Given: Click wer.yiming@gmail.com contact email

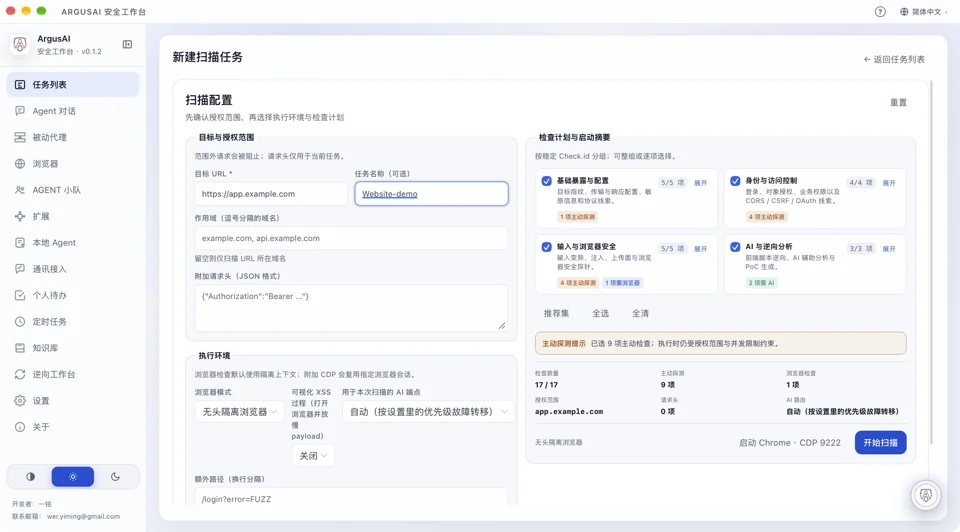Looking at the screenshot, I should pos(83,516).
